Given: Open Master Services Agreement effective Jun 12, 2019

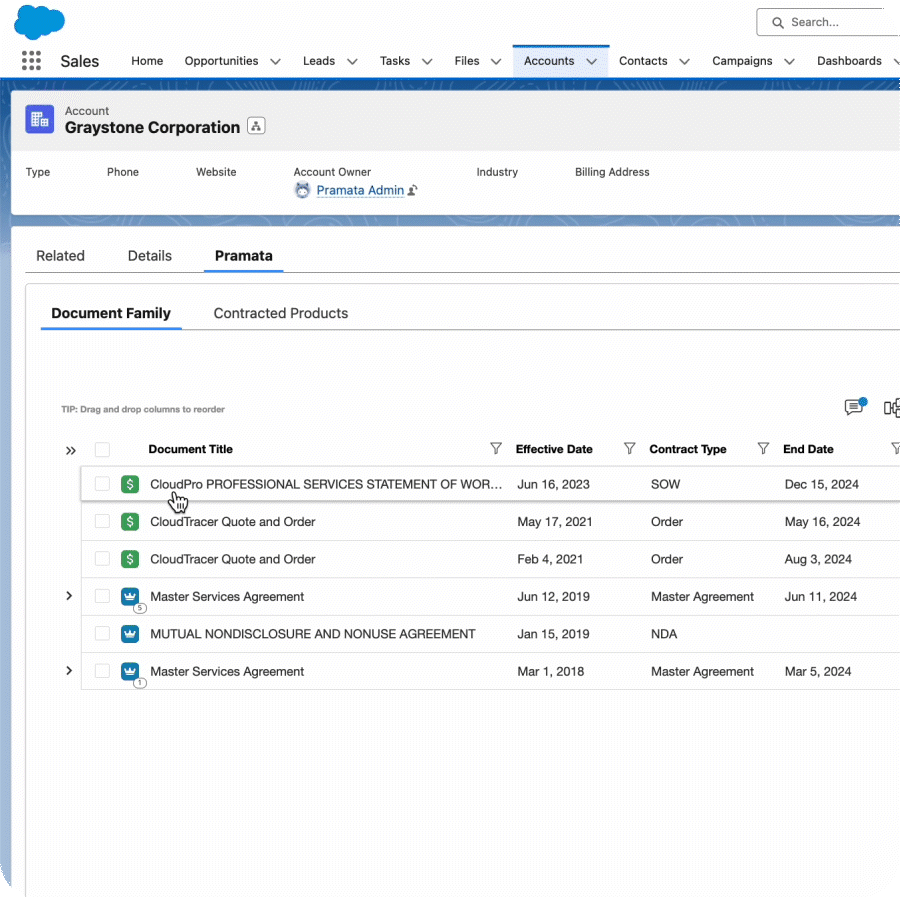Looking at the screenshot, I should (227, 596).
